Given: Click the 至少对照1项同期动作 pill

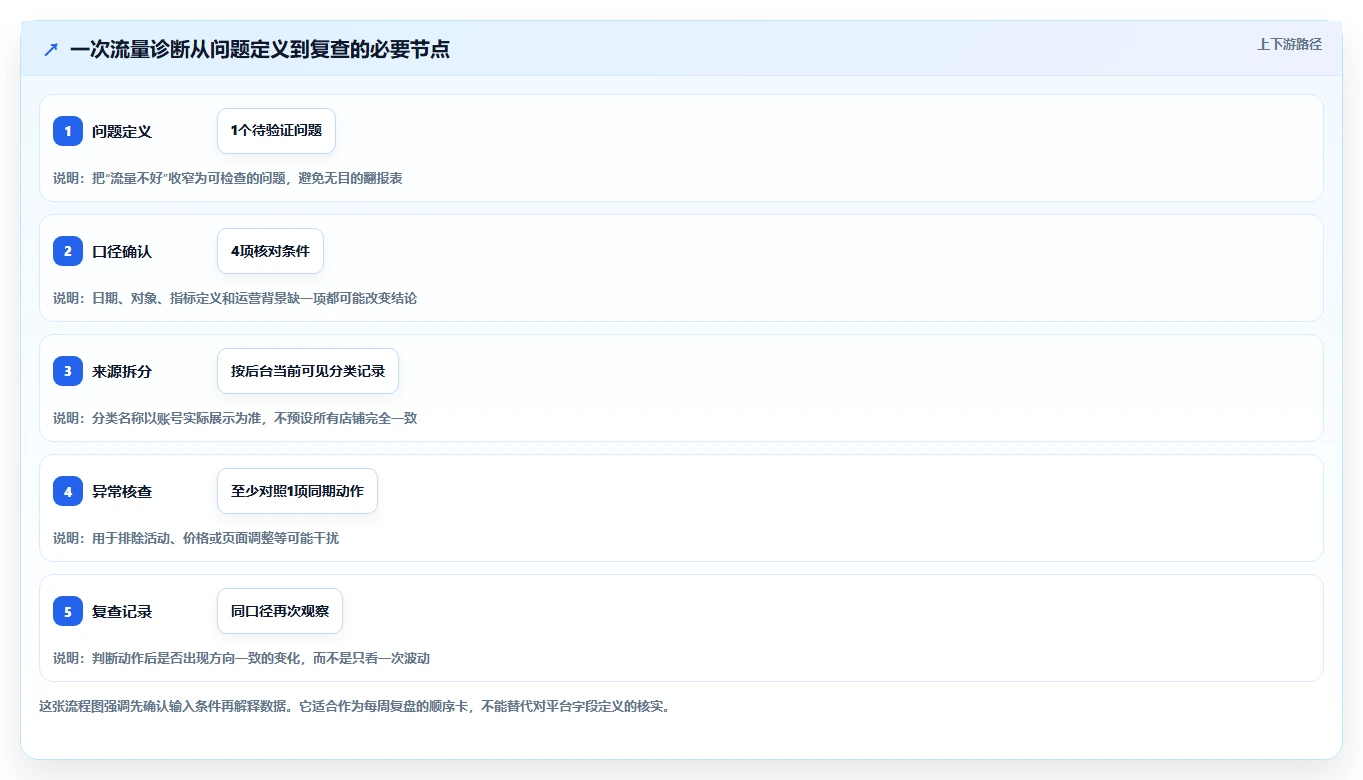Looking at the screenshot, I should pos(297,491).
